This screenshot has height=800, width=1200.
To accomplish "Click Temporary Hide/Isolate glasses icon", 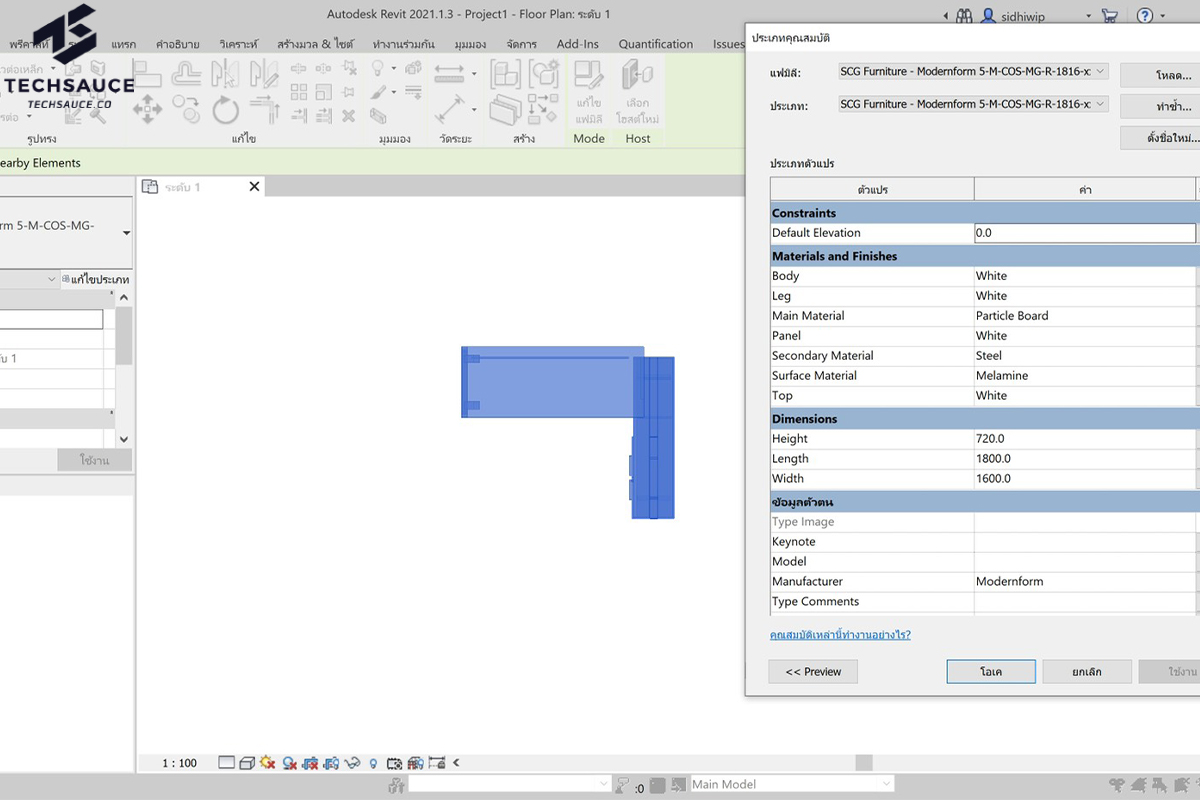I will [352, 763].
